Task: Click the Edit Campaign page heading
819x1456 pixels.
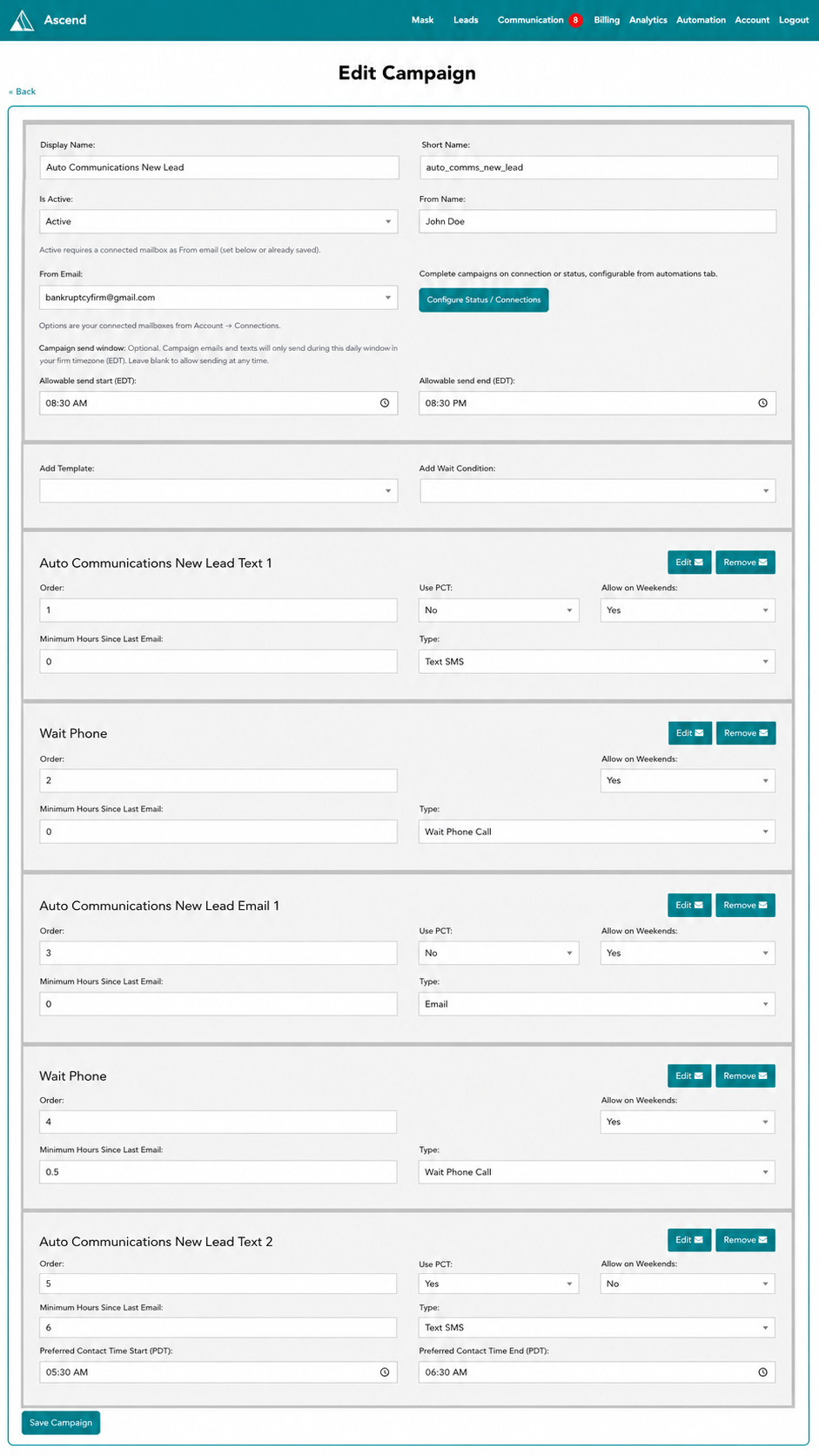Action: pos(407,73)
